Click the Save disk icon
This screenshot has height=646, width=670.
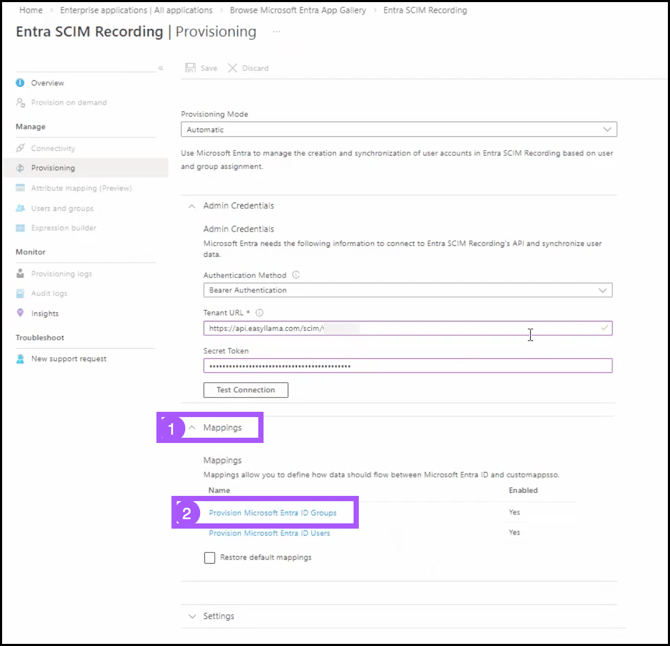191,68
